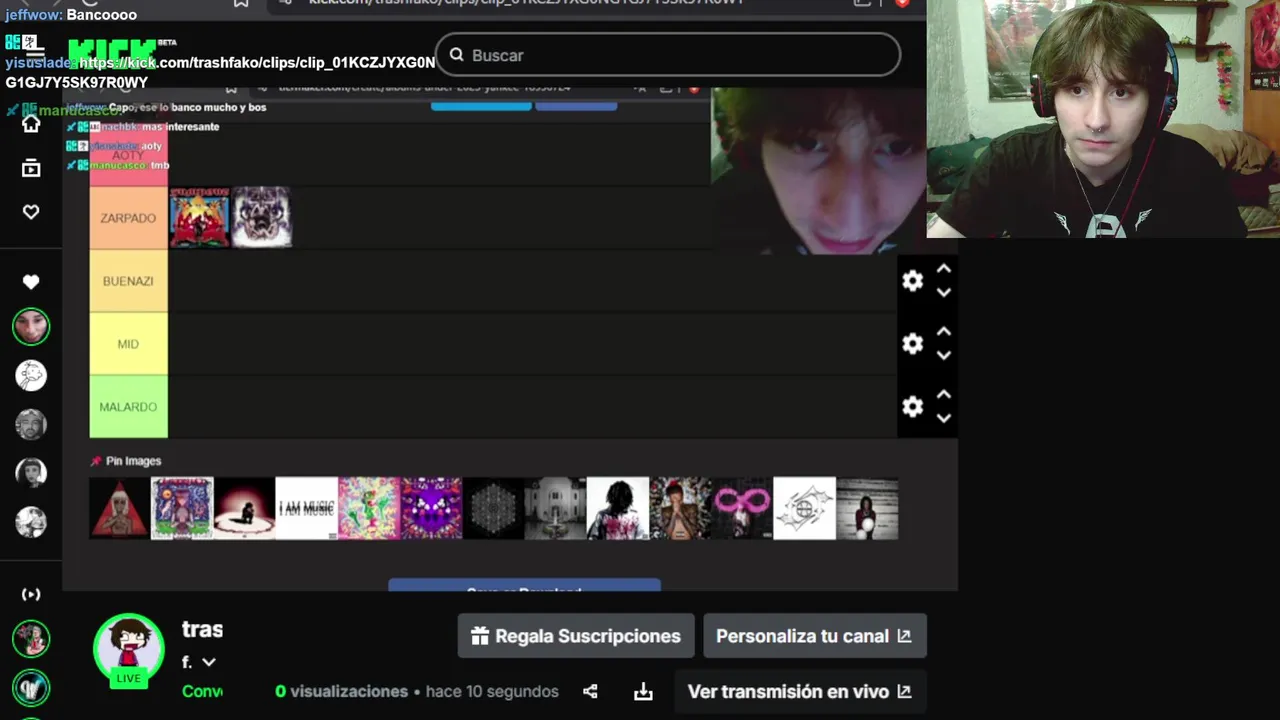Select the first album cover in ZARPADO row
The width and height of the screenshot is (1280, 720).
(199, 217)
